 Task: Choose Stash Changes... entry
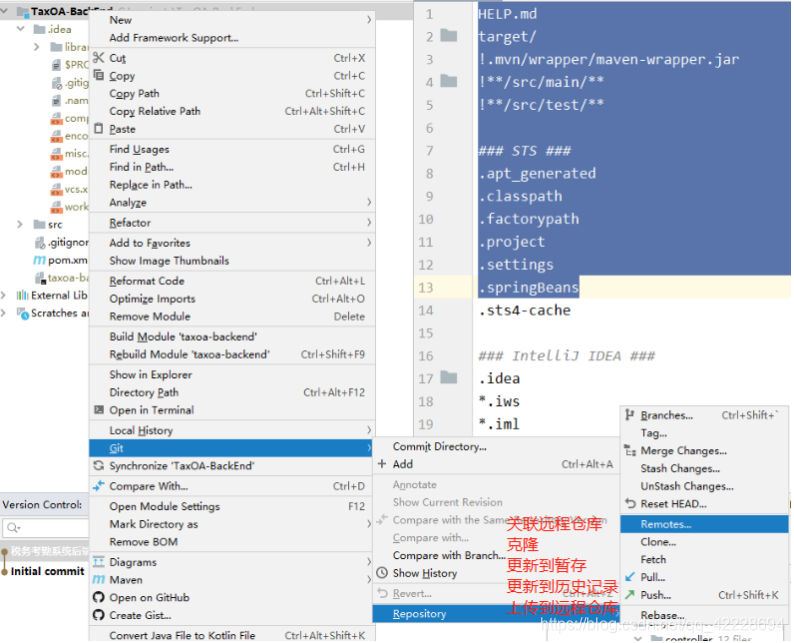[x=704, y=468]
